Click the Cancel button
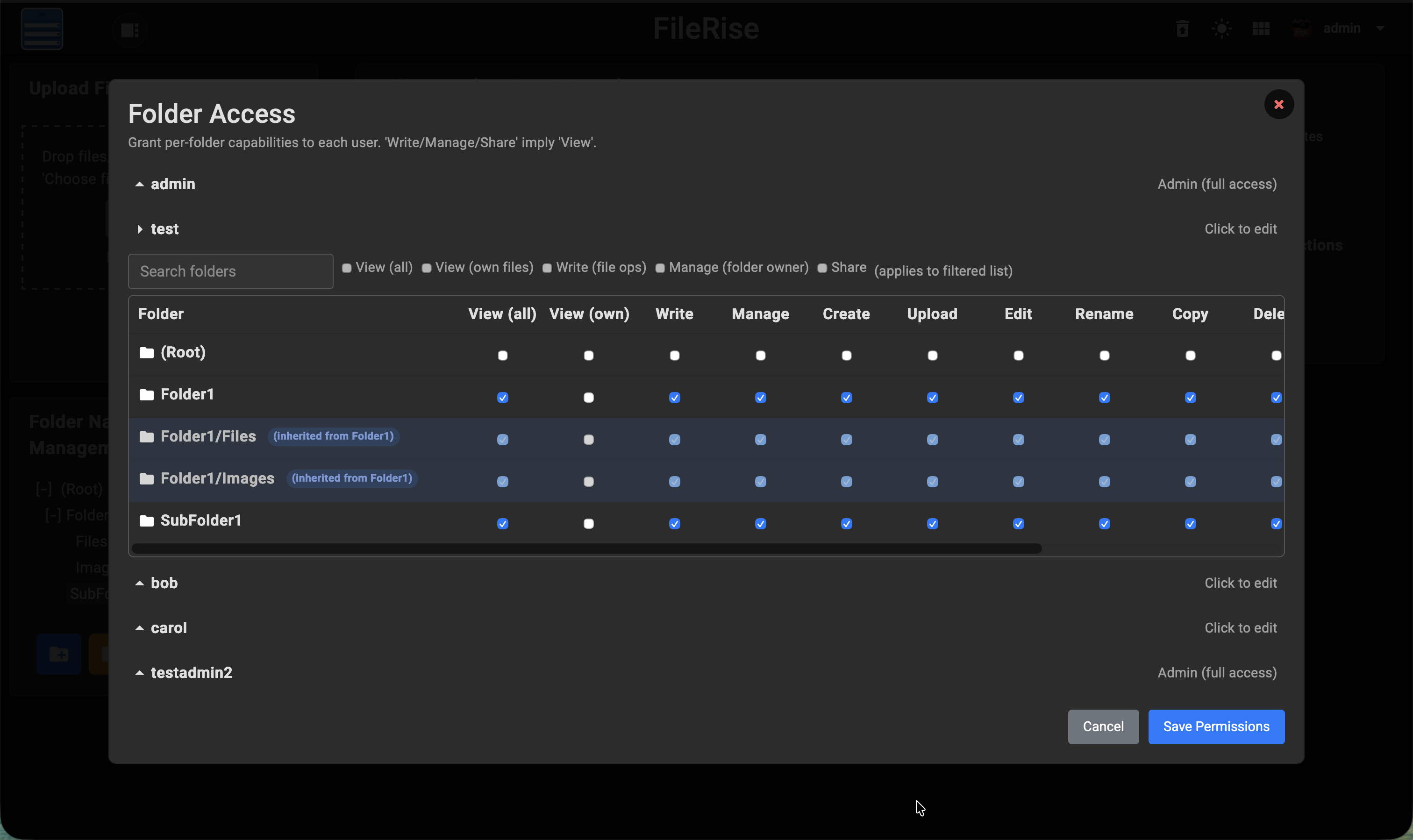The height and width of the screenshot is (840, 1413). (1103, 726)
